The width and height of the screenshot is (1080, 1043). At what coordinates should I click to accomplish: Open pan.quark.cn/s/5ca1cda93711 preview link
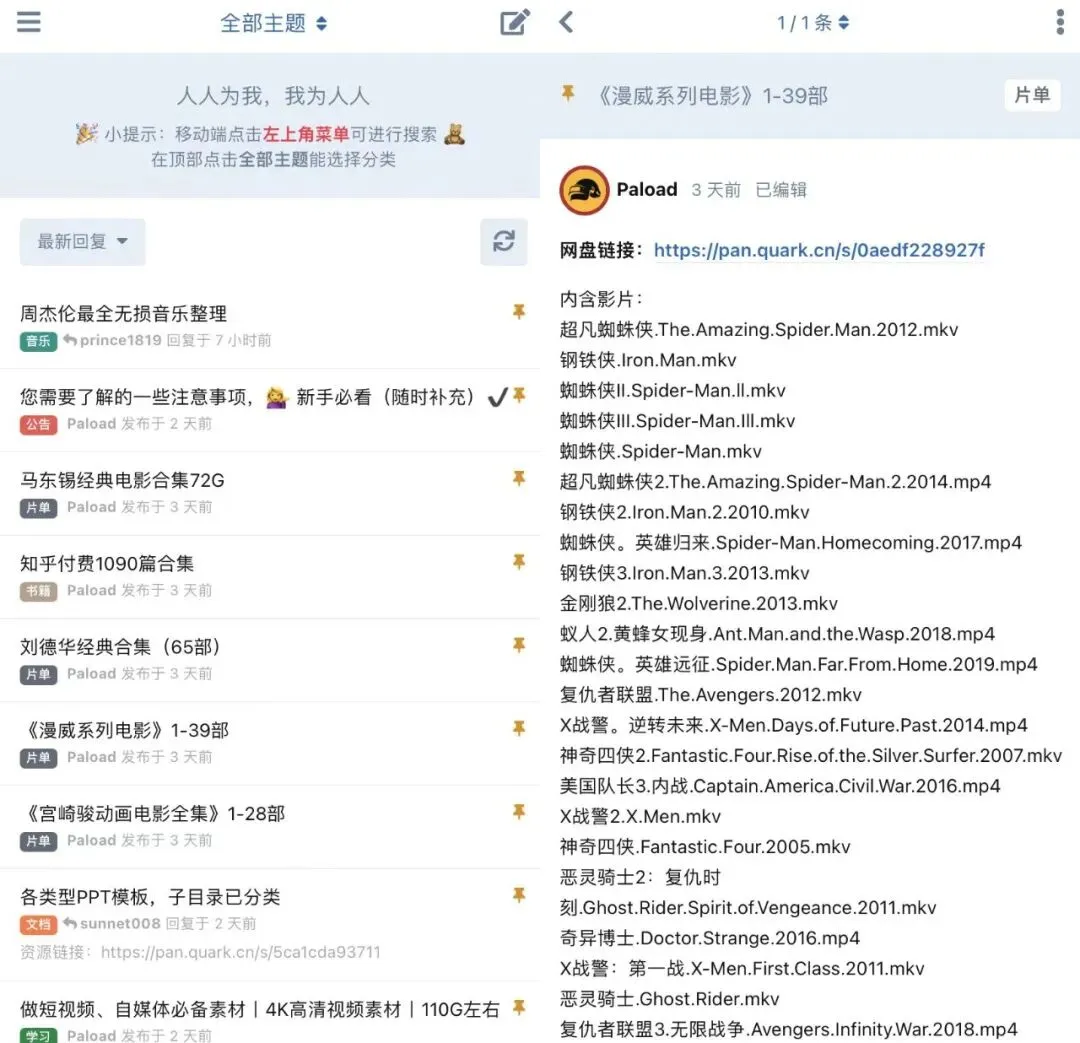tap(240, 952)
